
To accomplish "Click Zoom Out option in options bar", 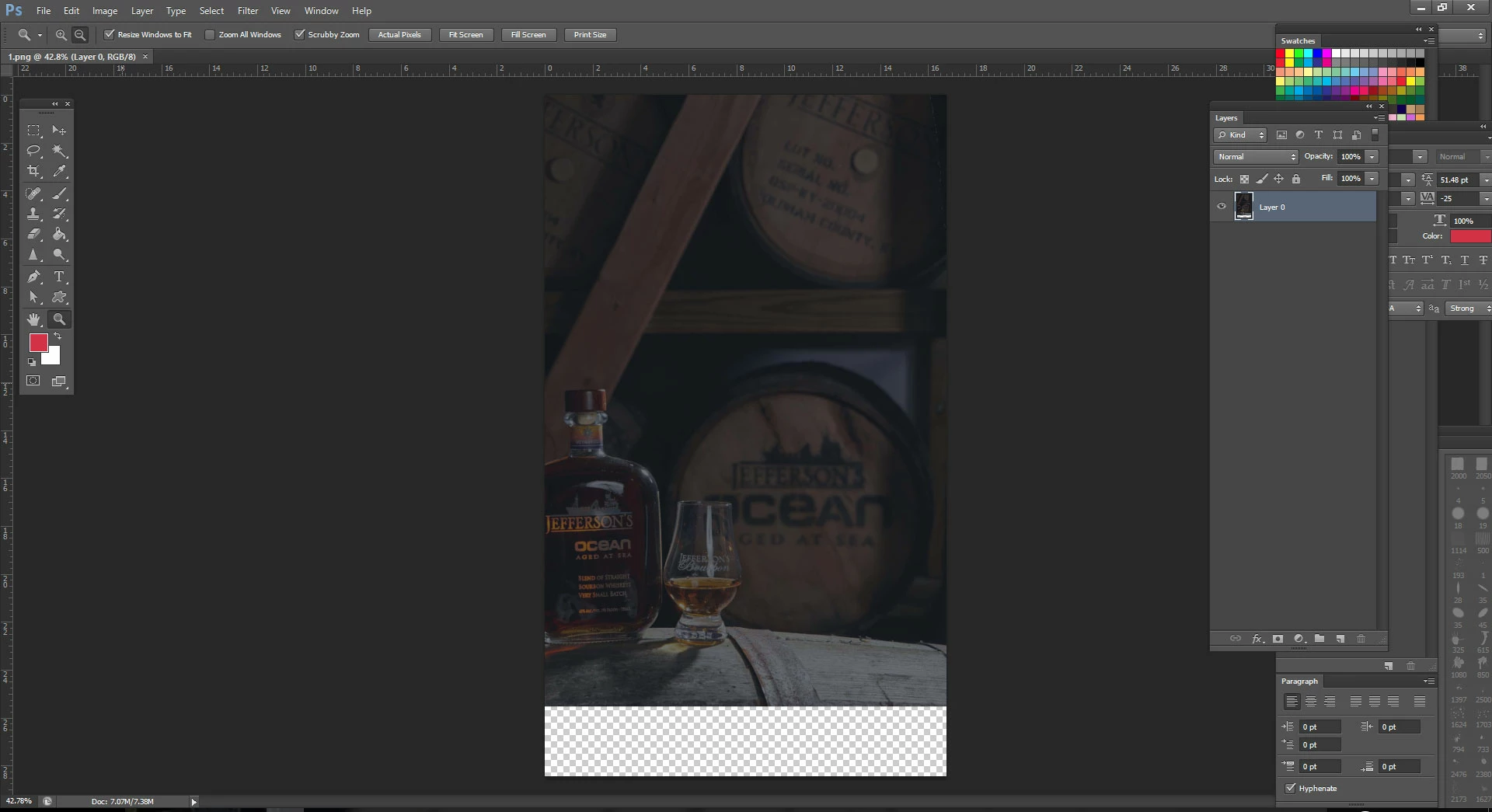I will coord(80,35).
